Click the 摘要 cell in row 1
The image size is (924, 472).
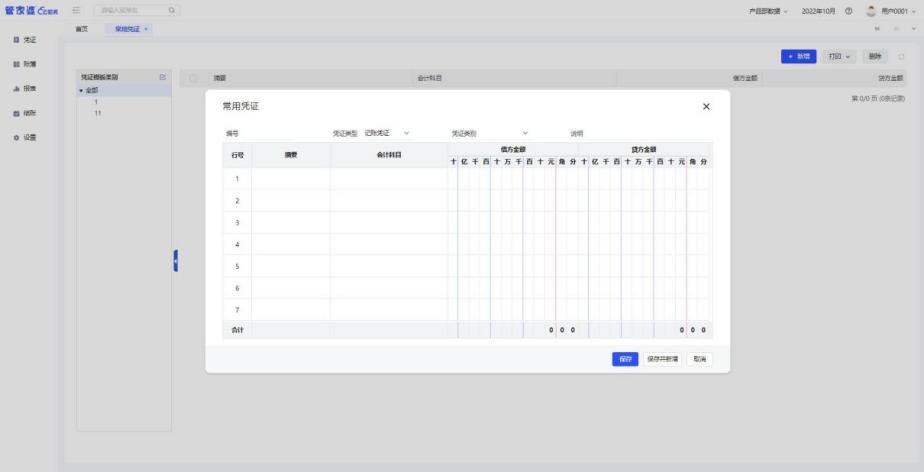tap(291, 178)
